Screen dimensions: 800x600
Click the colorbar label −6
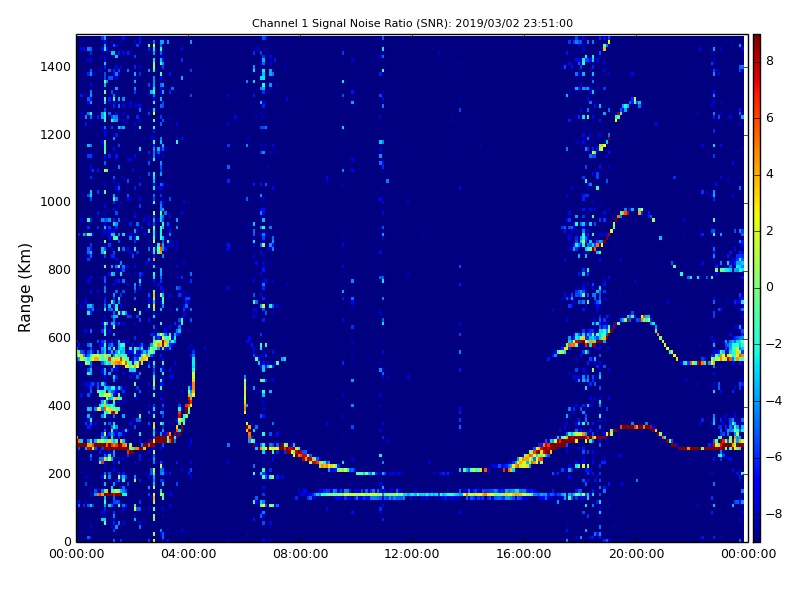(773, 457)
